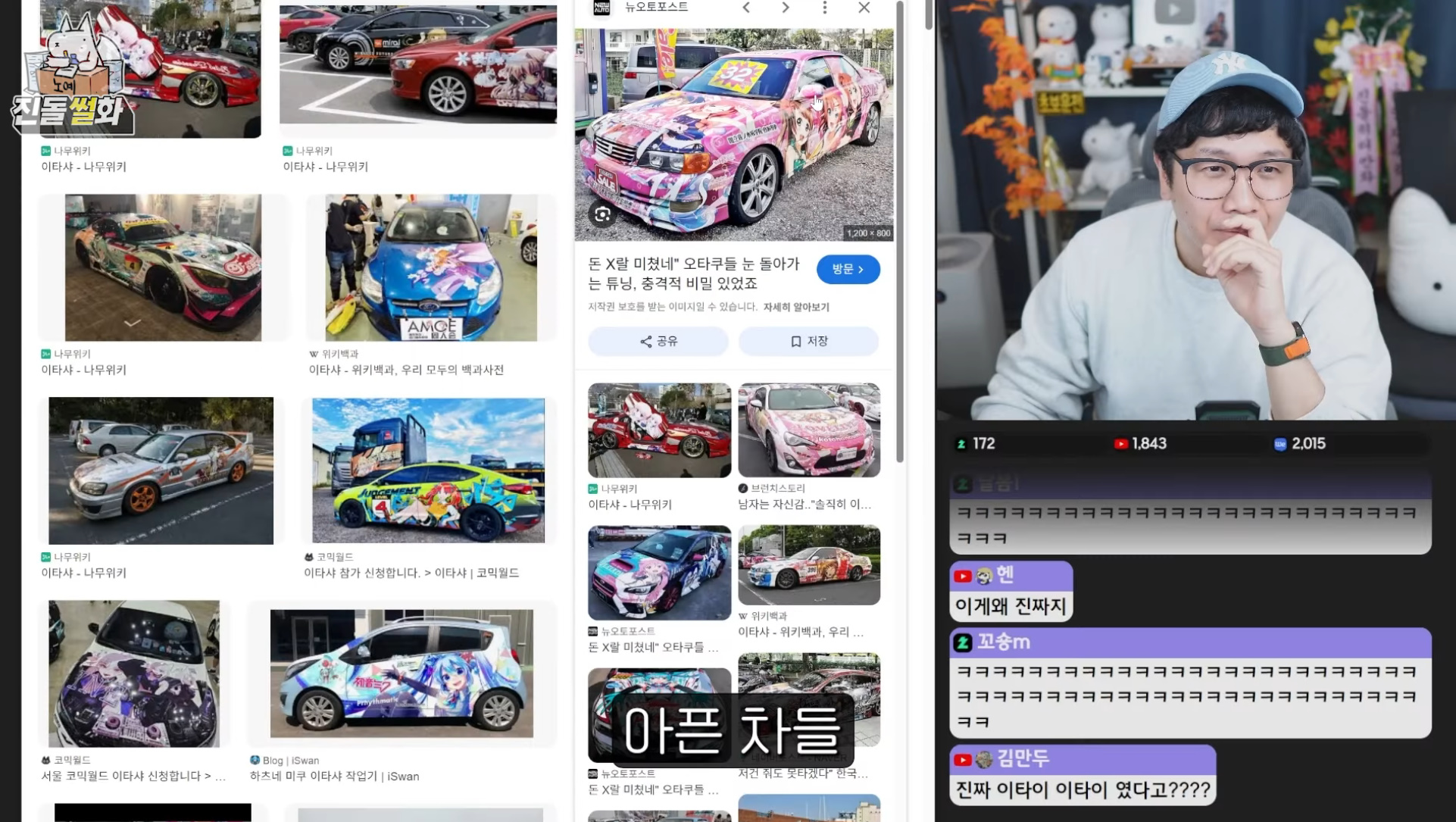This screenshot has height=822, width=1456.
Task: Click the share icon in 공유 button
Action: [645, 342]
